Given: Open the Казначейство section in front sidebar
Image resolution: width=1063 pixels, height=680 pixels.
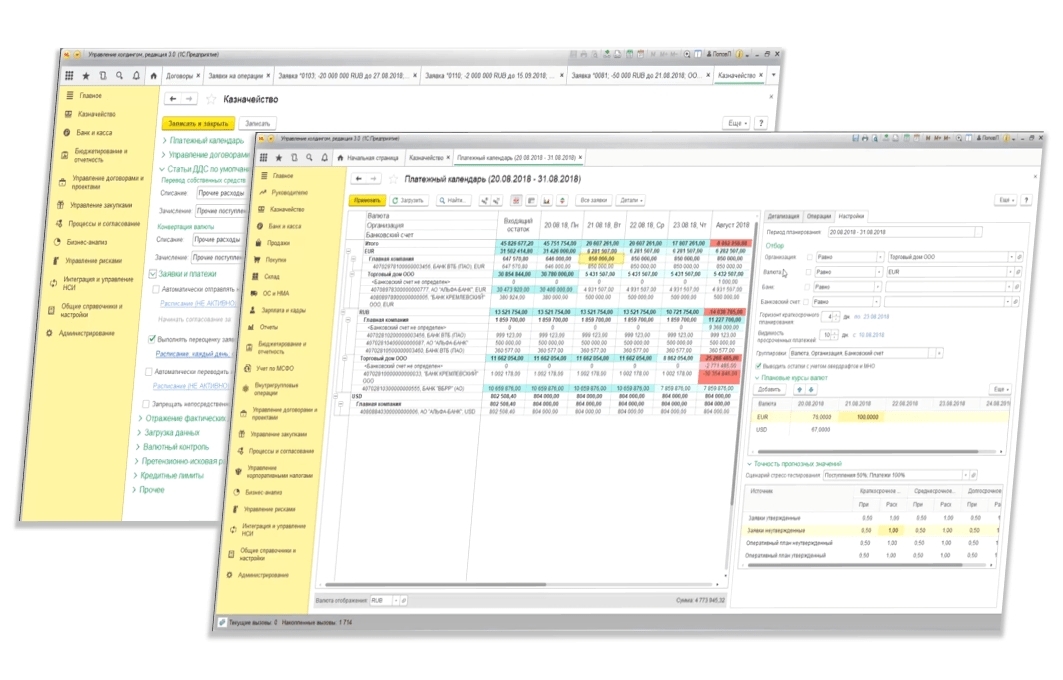Looking at the screenshot, I should point(287,209).
